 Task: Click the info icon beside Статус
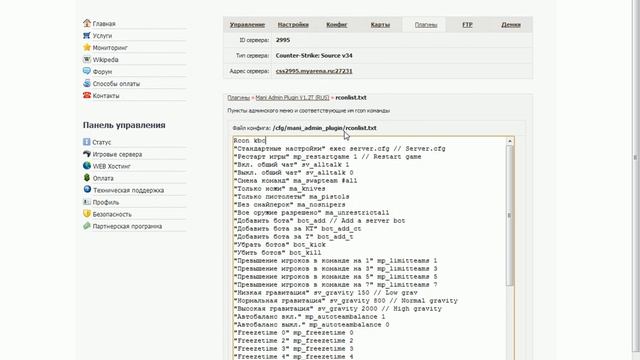point(87,142)
